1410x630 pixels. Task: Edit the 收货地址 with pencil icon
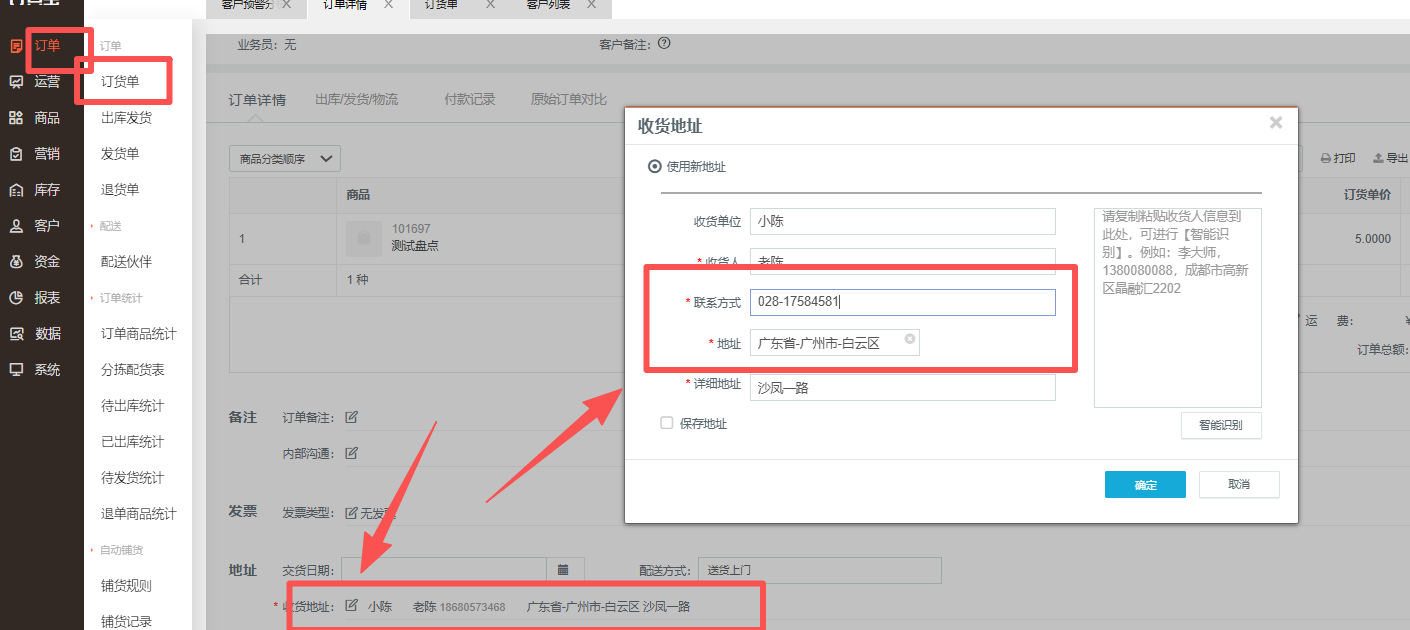click(x=351, y=606)
